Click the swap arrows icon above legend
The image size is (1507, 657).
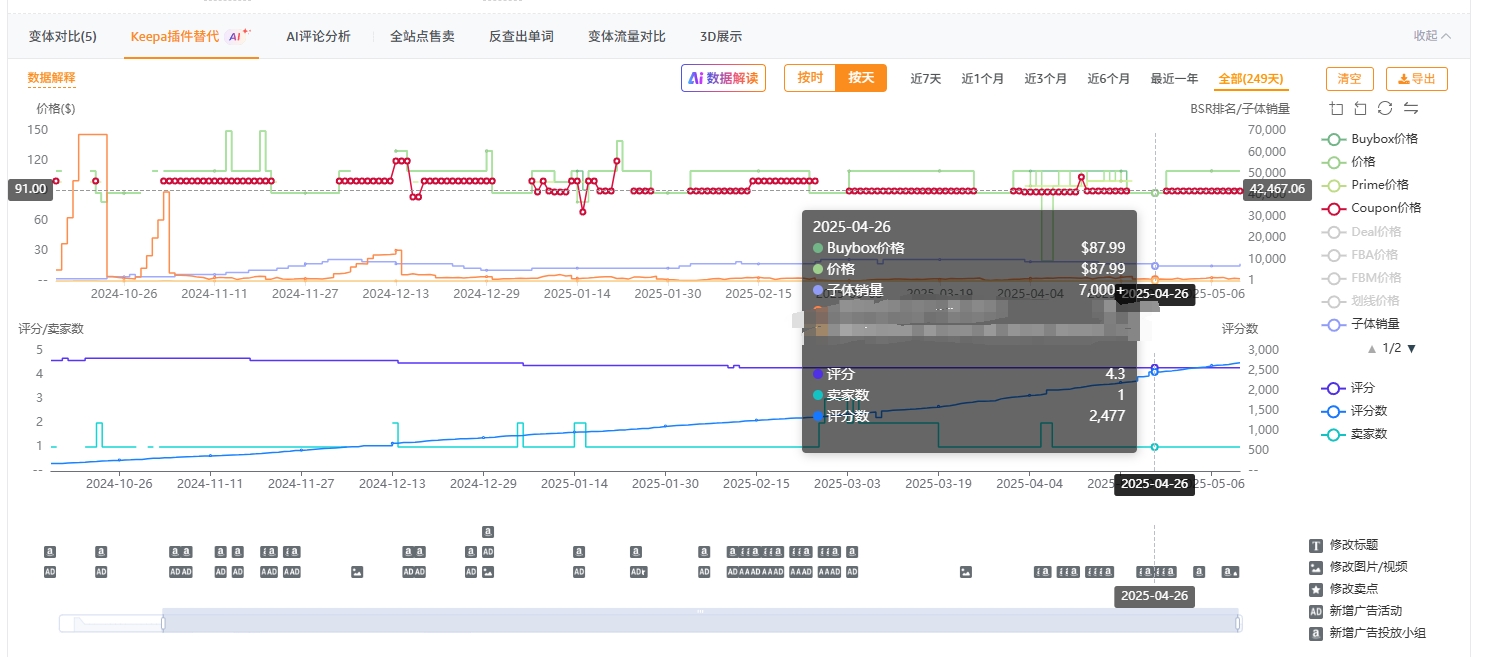coord(1411,108)
